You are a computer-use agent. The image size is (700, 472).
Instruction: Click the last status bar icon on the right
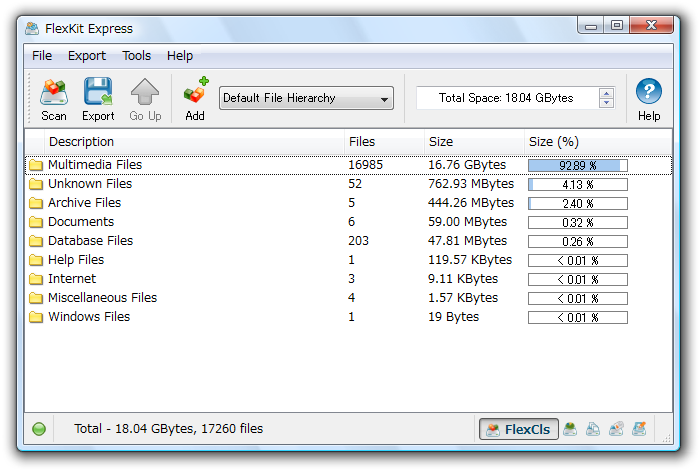coord(639,429)
